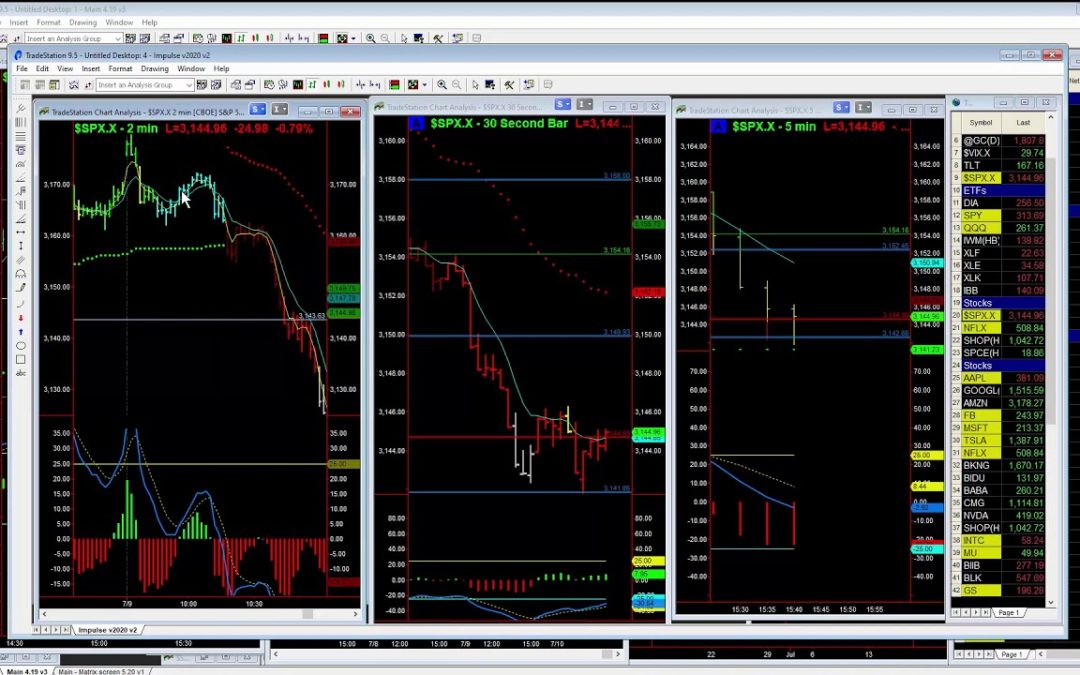Click zoom in magnifier in back window toolbar
The width and height of the screenshot is (1080, 675).
click(371, 39)
